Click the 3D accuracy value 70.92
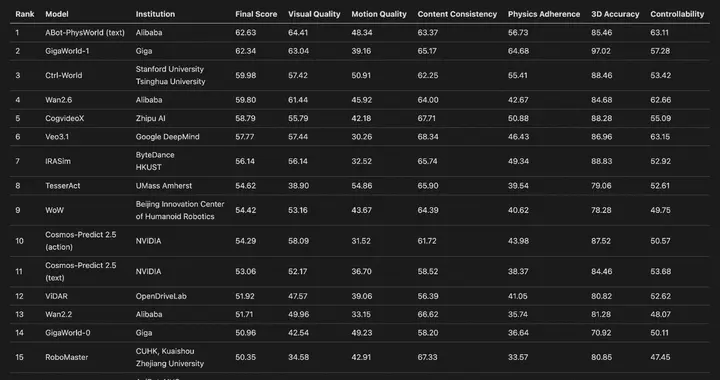 602,333
